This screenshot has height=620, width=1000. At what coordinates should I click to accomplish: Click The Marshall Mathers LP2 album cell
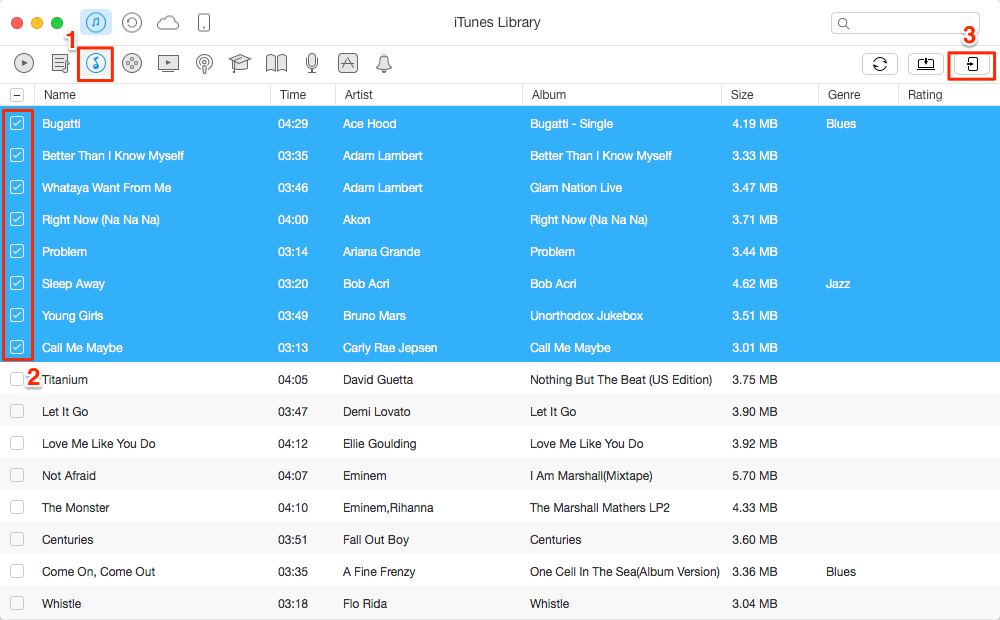600,508
